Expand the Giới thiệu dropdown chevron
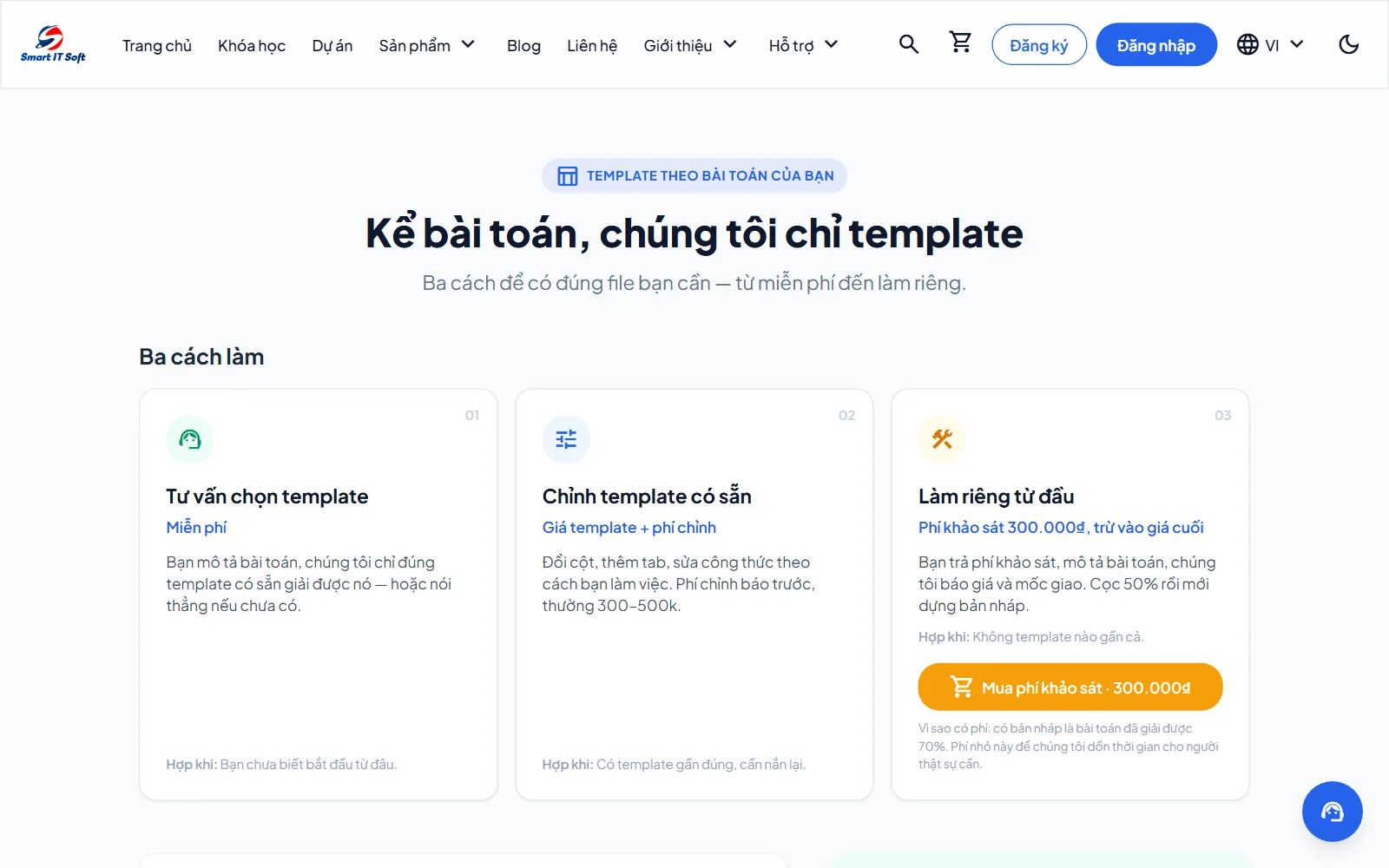1389x868 pixels. pyautogui.click(x=730, y=44)
